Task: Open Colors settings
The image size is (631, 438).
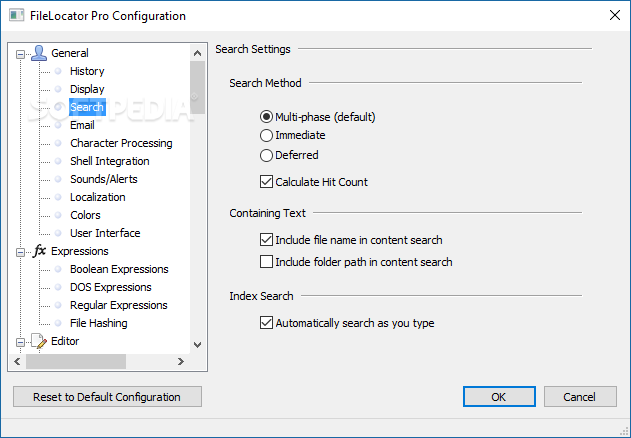Action: [x=85, y=215]
